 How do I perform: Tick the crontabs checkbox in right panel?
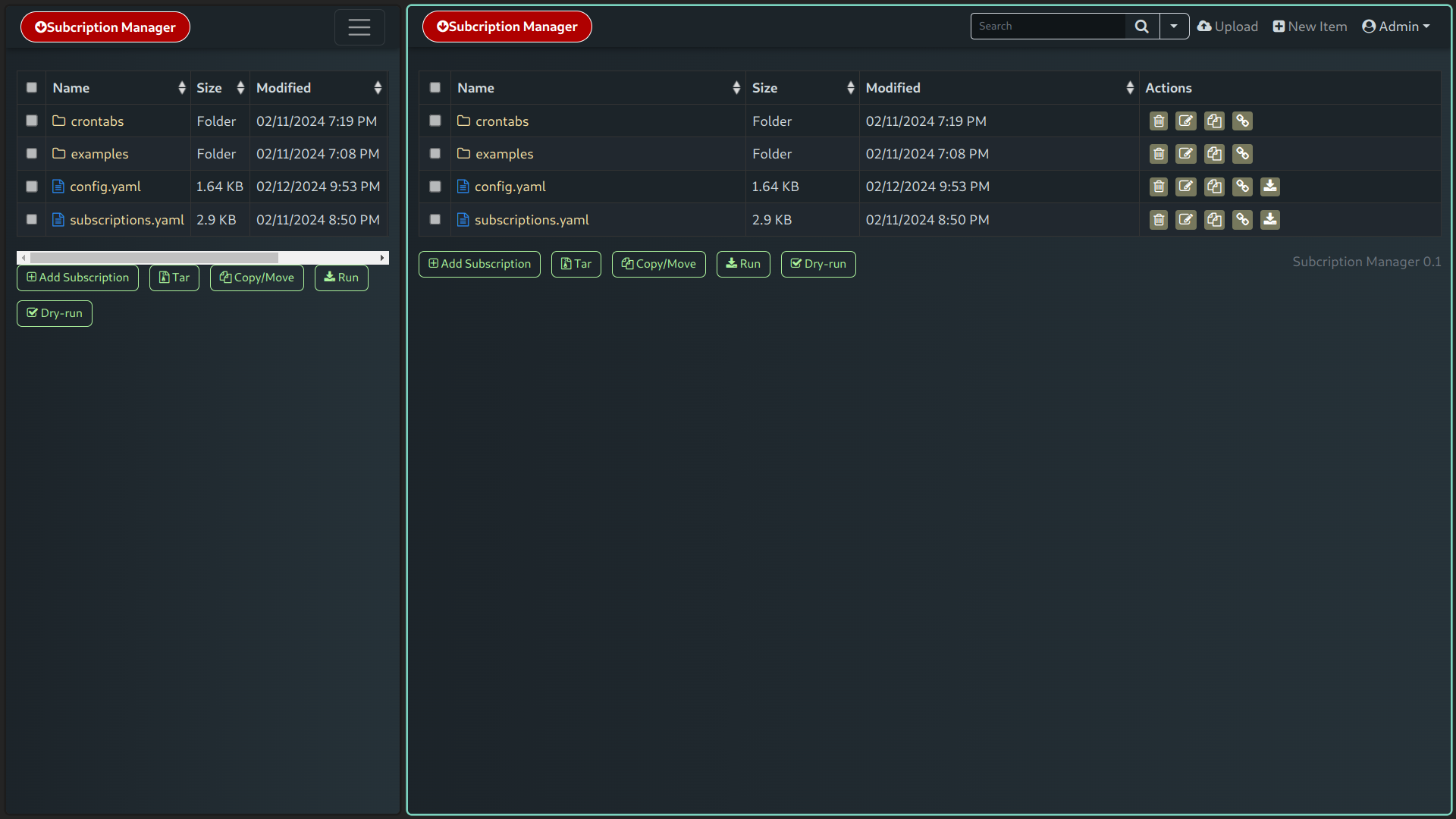coord(435,121)
